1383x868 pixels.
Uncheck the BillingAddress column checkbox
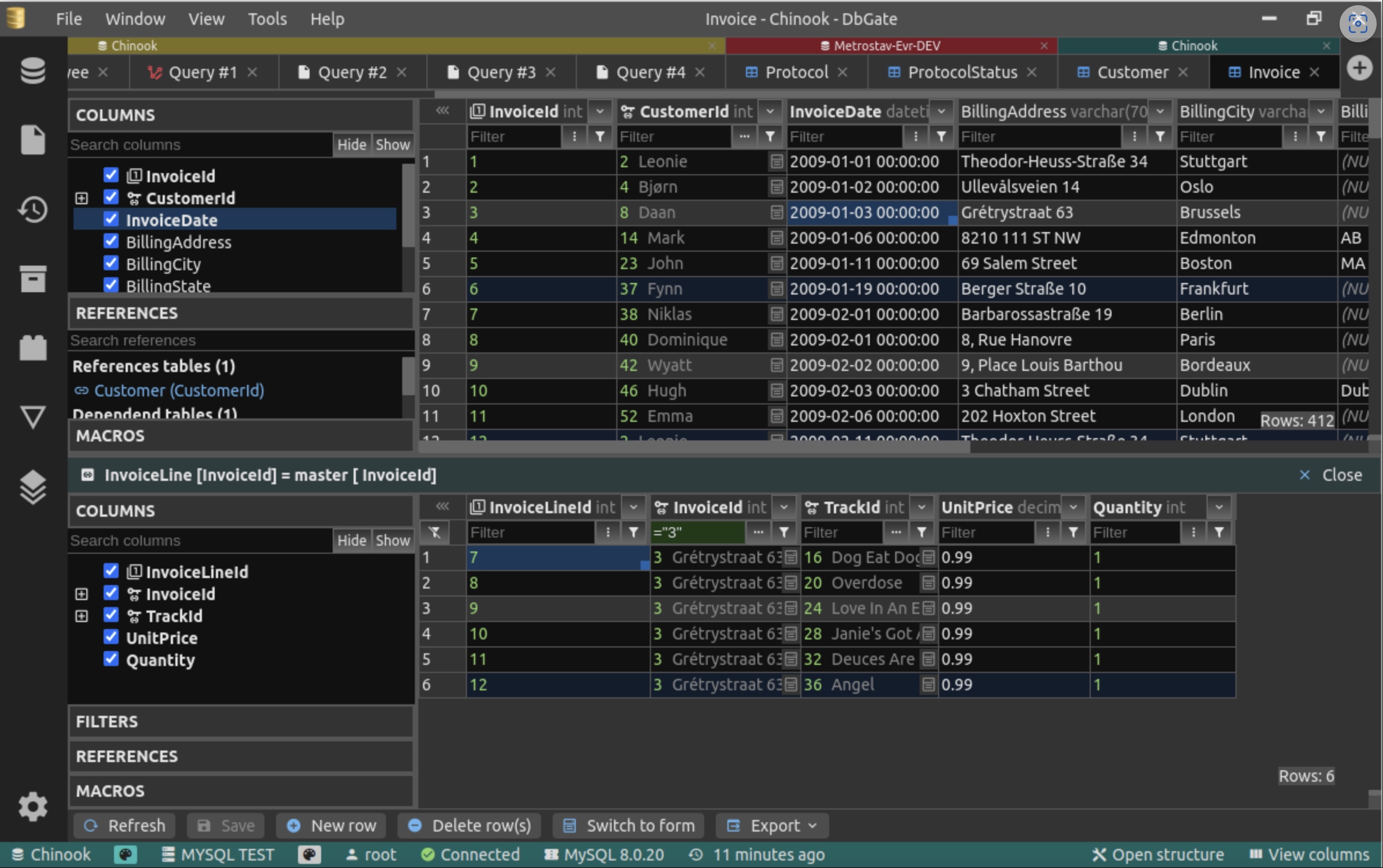(x=111, y=241)
